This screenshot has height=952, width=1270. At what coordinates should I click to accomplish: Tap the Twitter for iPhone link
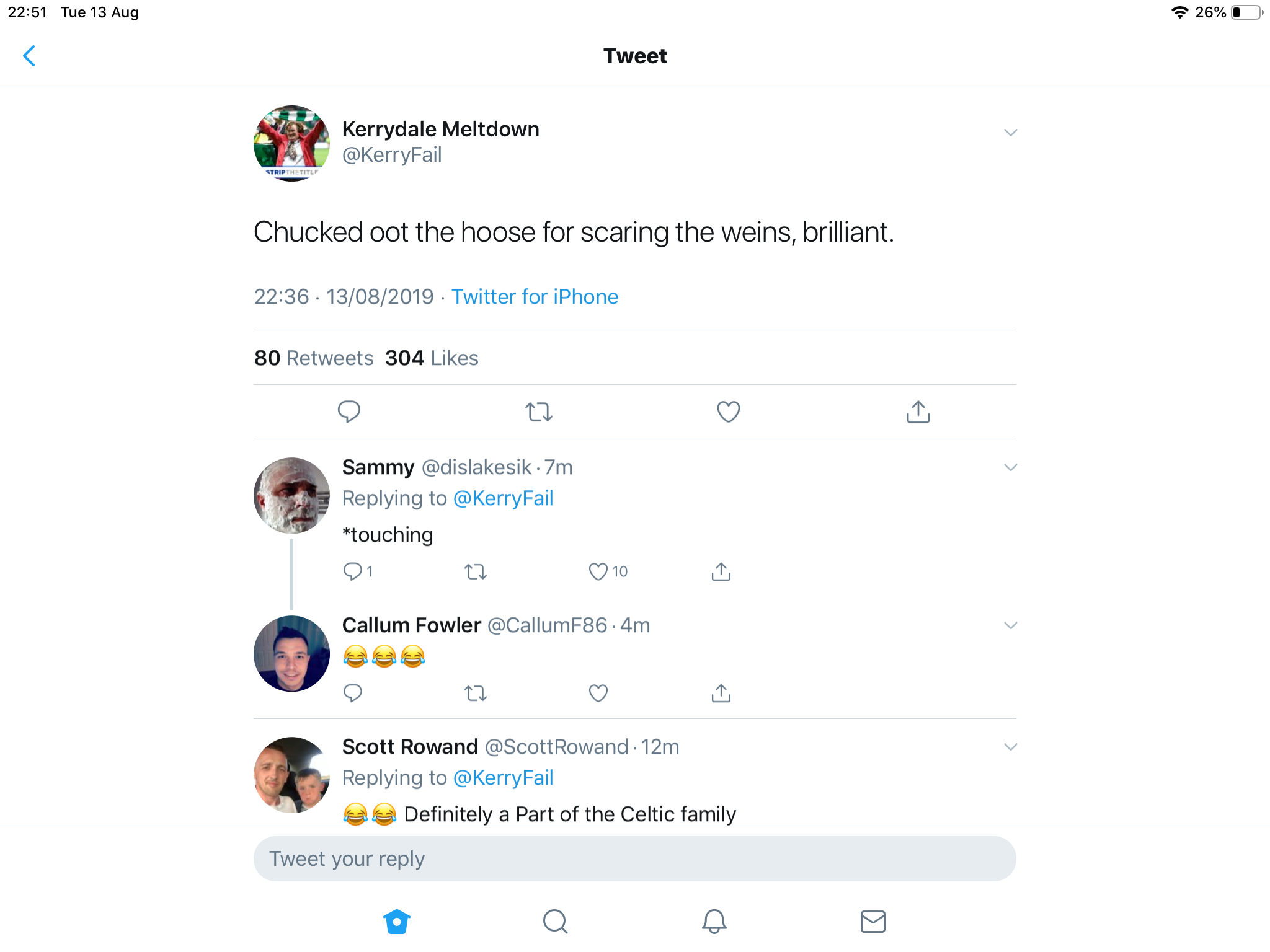535,297
